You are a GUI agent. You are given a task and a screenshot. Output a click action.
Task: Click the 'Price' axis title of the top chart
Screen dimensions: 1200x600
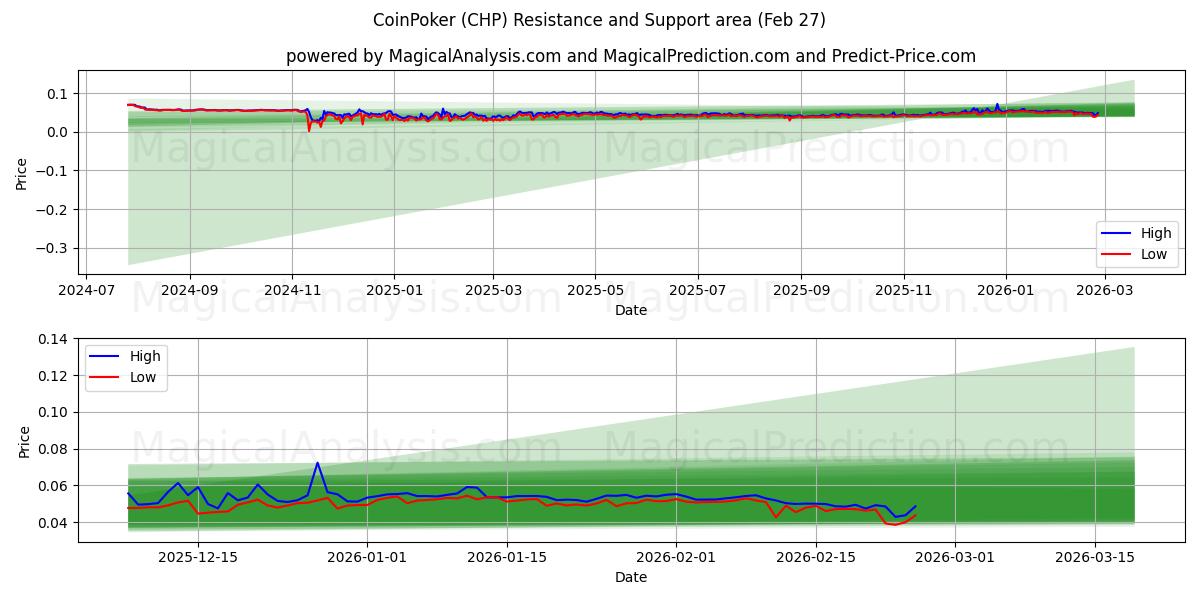pyautogui.click(x=22, y=173)
